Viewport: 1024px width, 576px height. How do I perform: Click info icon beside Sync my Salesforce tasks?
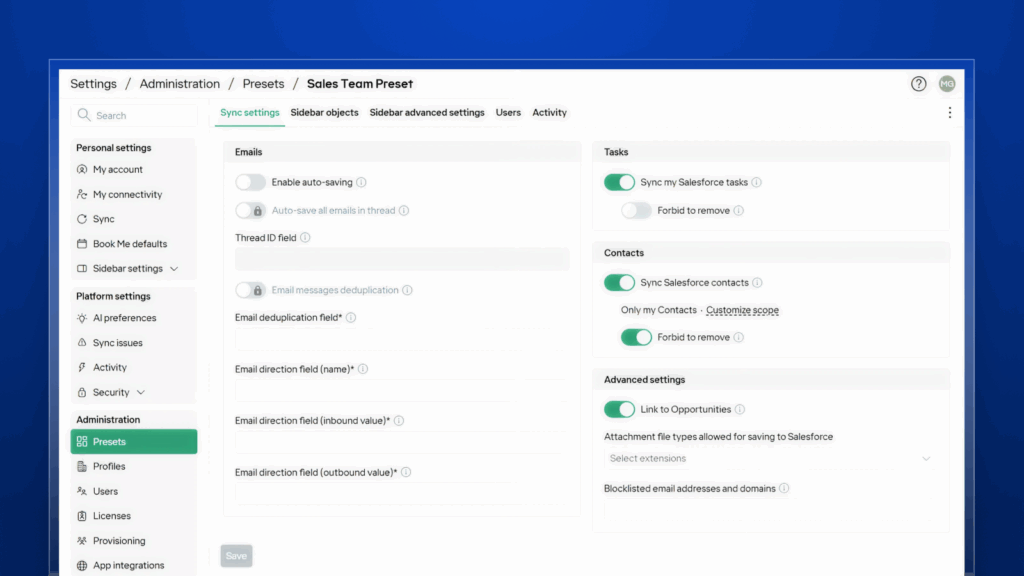757,183
